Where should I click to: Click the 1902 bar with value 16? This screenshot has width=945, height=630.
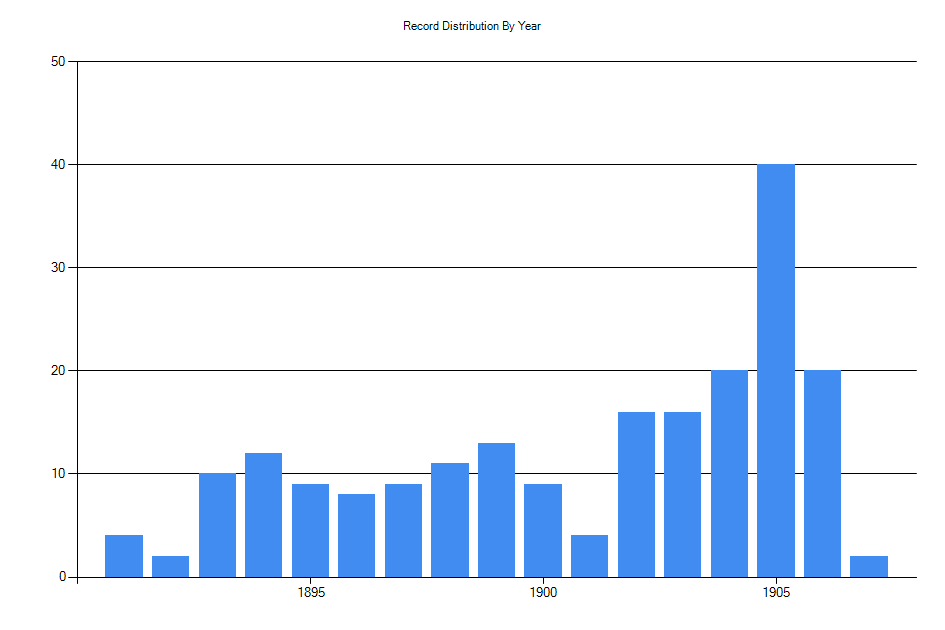(636, 494)
